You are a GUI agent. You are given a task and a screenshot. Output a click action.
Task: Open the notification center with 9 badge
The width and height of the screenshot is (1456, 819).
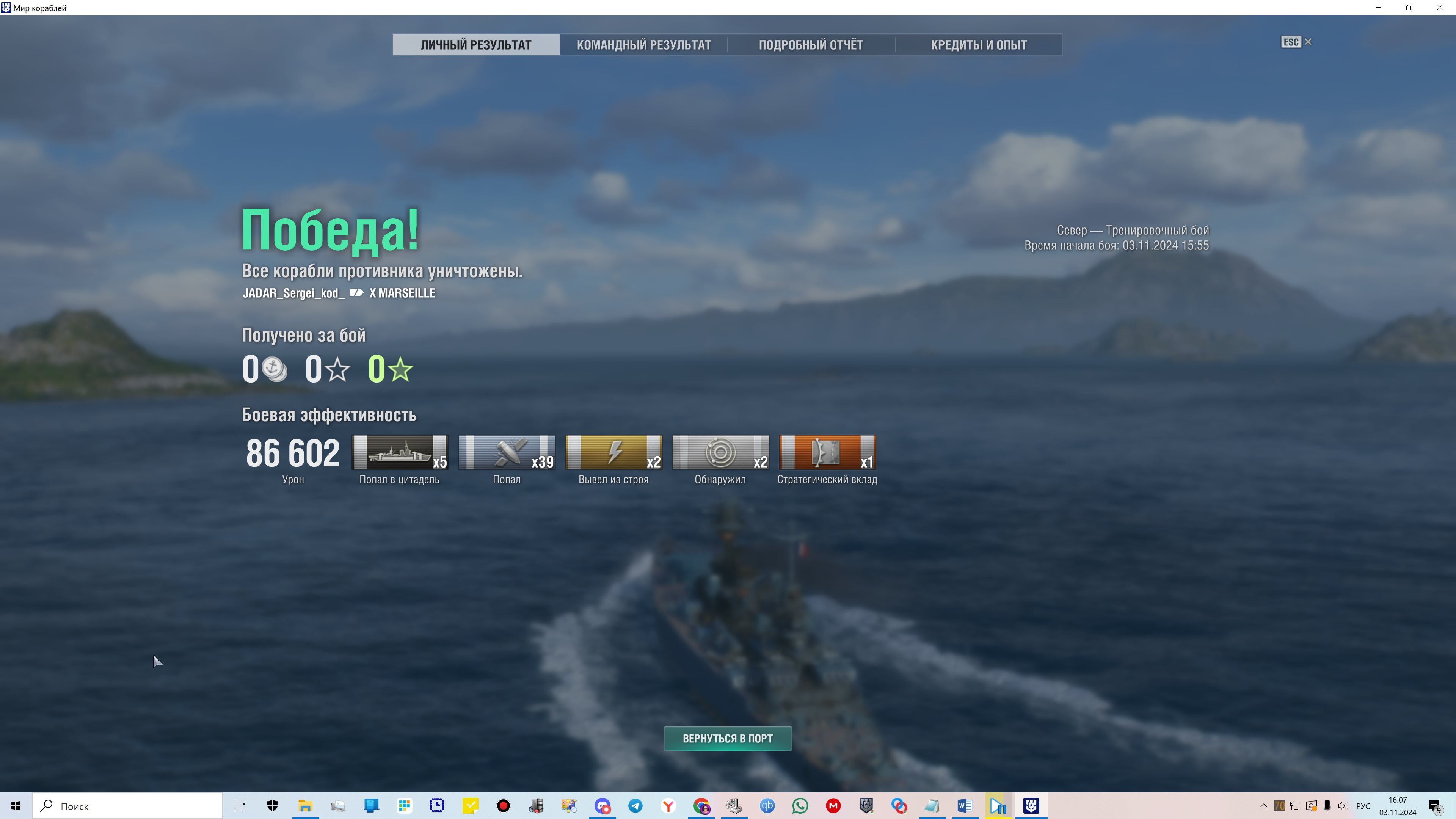(x=1434, y=806)
